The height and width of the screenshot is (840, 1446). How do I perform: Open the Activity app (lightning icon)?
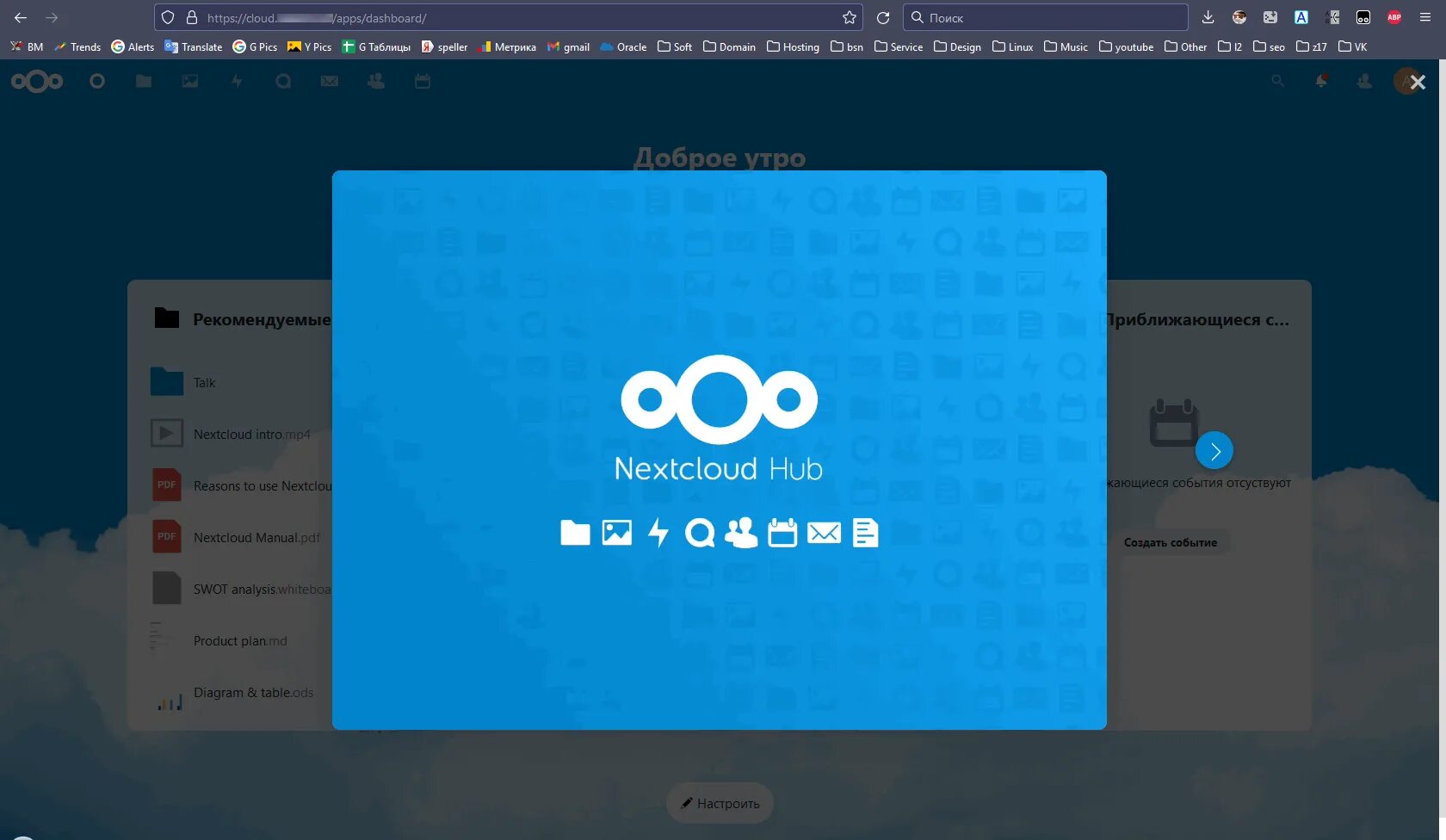(236, 81)
